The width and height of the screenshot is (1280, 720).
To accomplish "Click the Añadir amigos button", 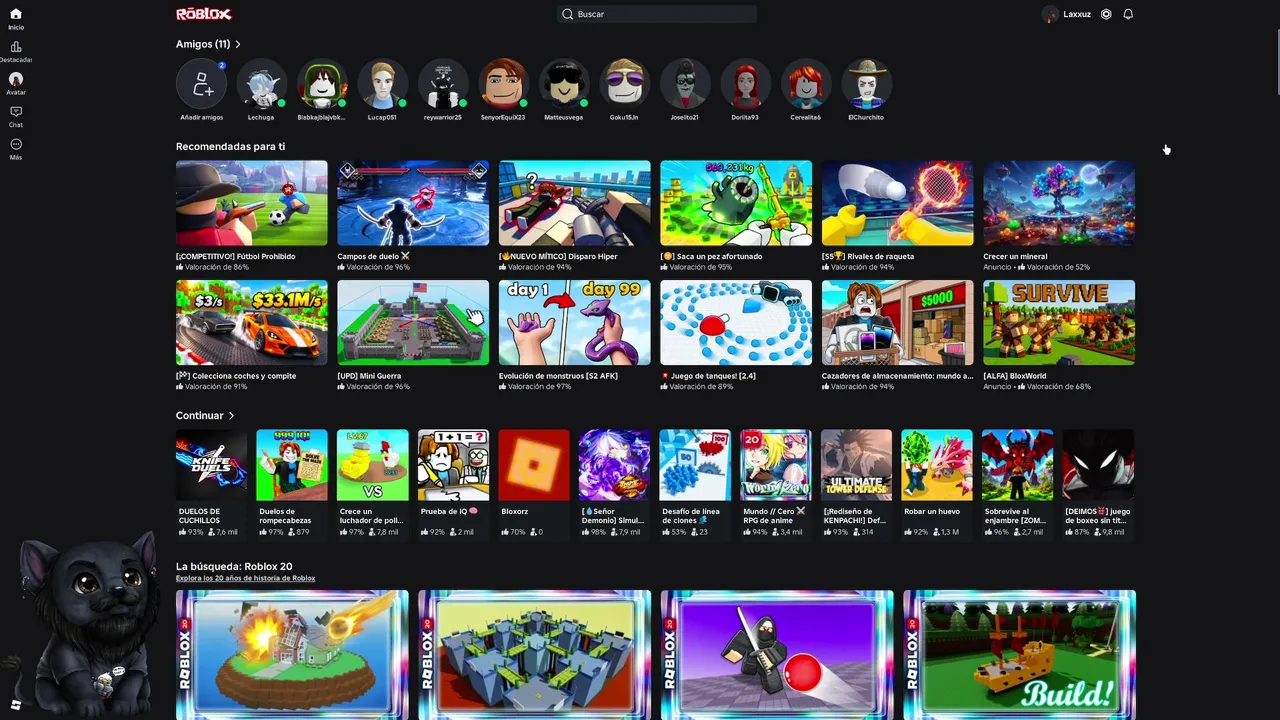I will pyautogui.click(x=202, y=84).
